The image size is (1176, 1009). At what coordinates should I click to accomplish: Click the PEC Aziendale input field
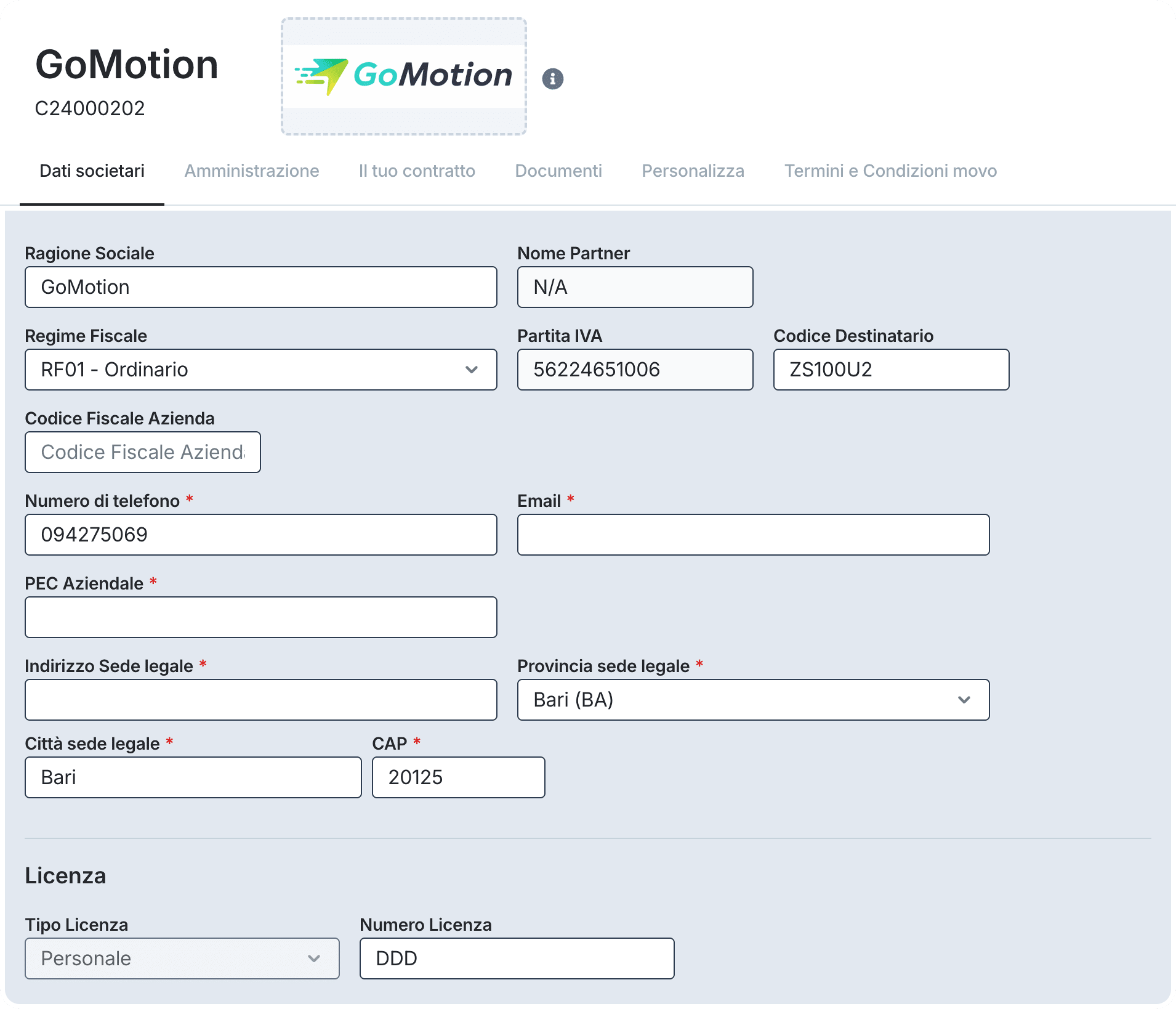click(x=260, y=617)
